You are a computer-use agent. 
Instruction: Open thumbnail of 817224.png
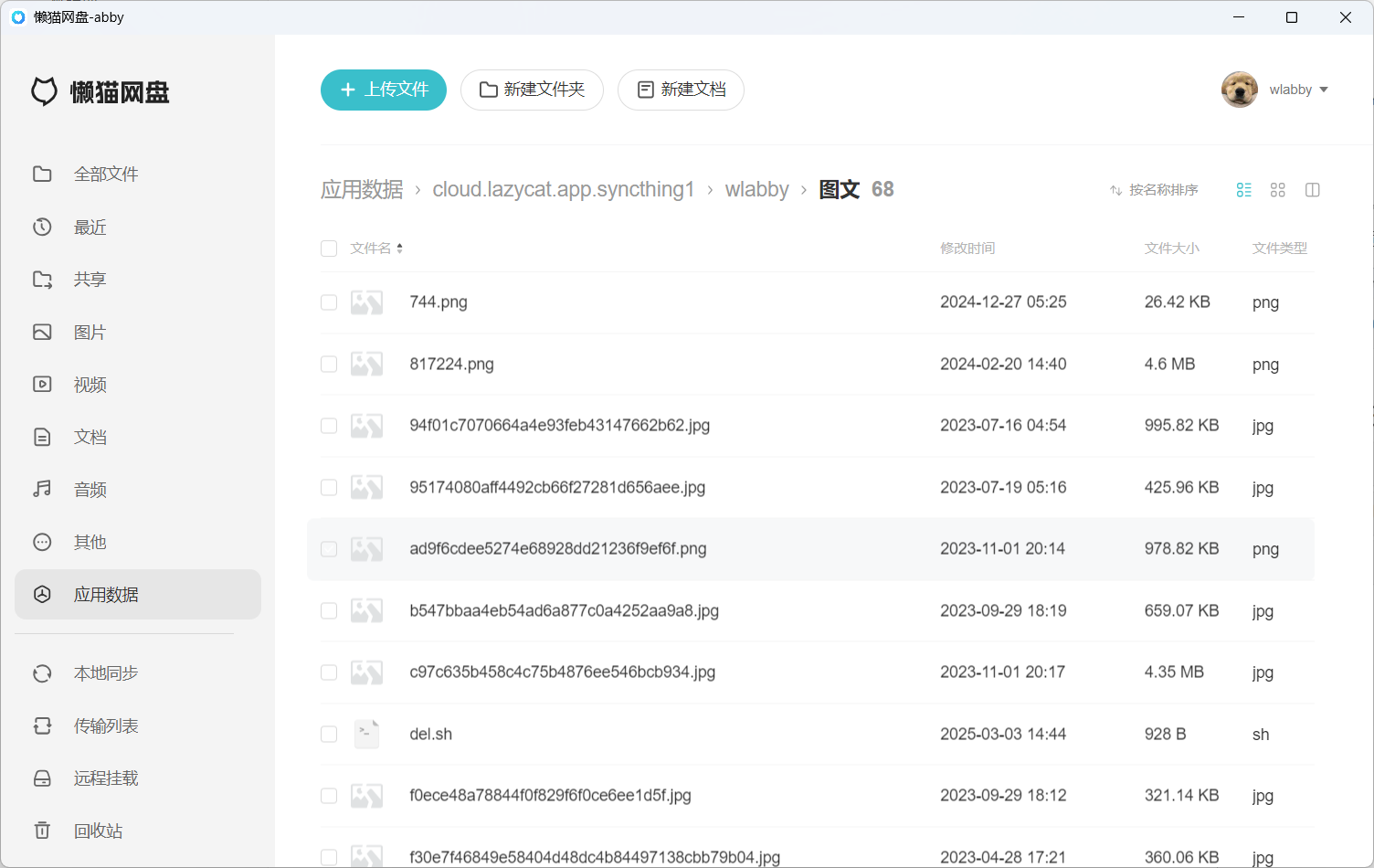coord(366,364)
